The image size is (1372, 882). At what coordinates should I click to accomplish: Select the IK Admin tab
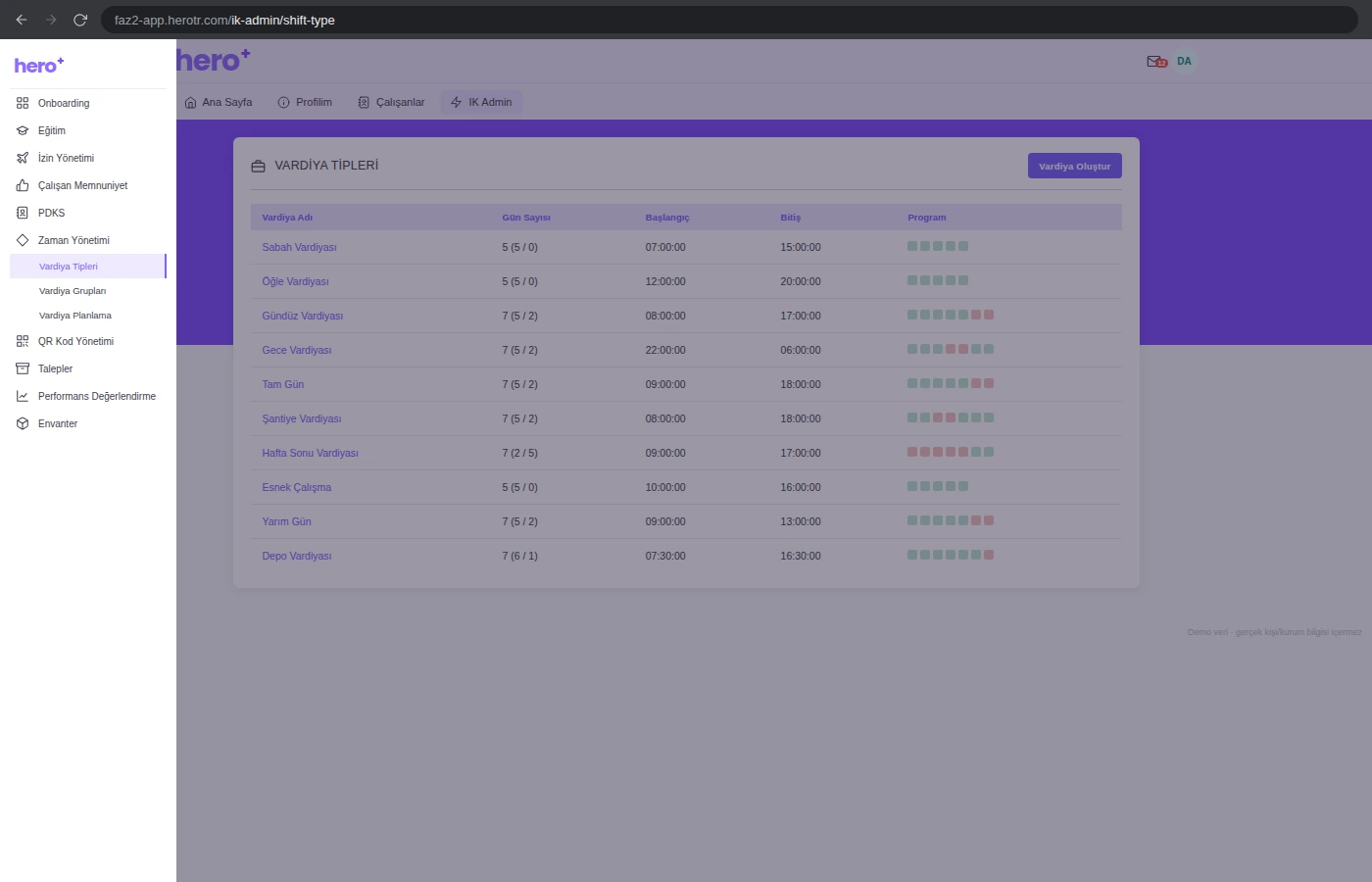(x=481, y=102)
